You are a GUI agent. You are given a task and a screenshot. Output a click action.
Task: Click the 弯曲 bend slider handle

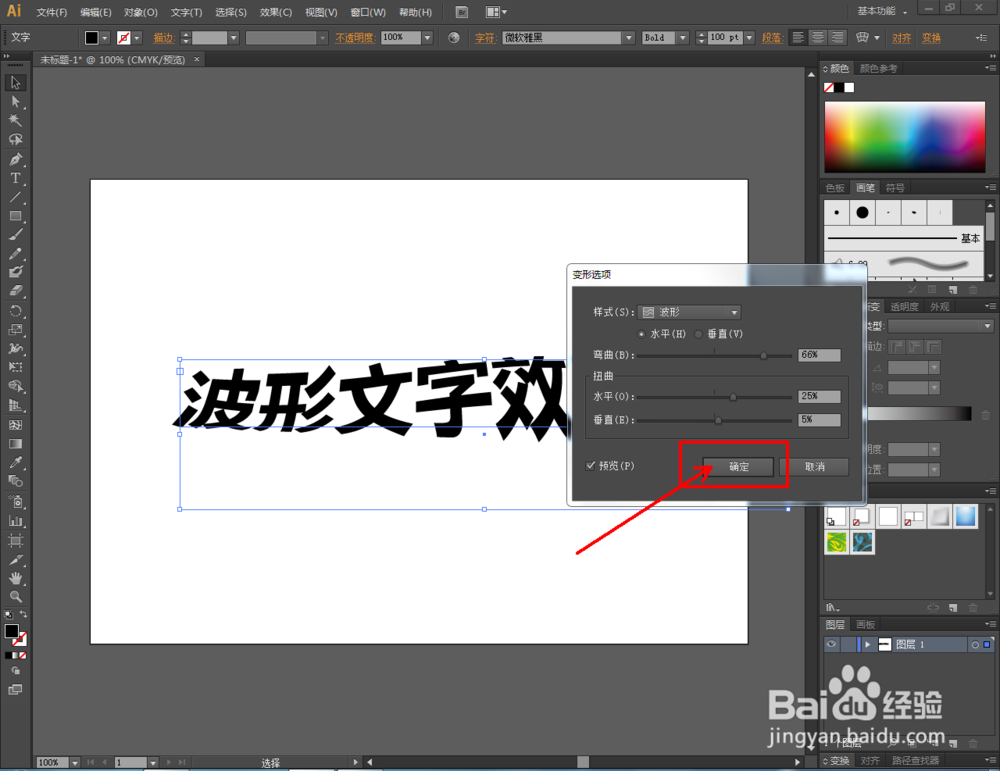pyautogui.click(x=762, y=355)
